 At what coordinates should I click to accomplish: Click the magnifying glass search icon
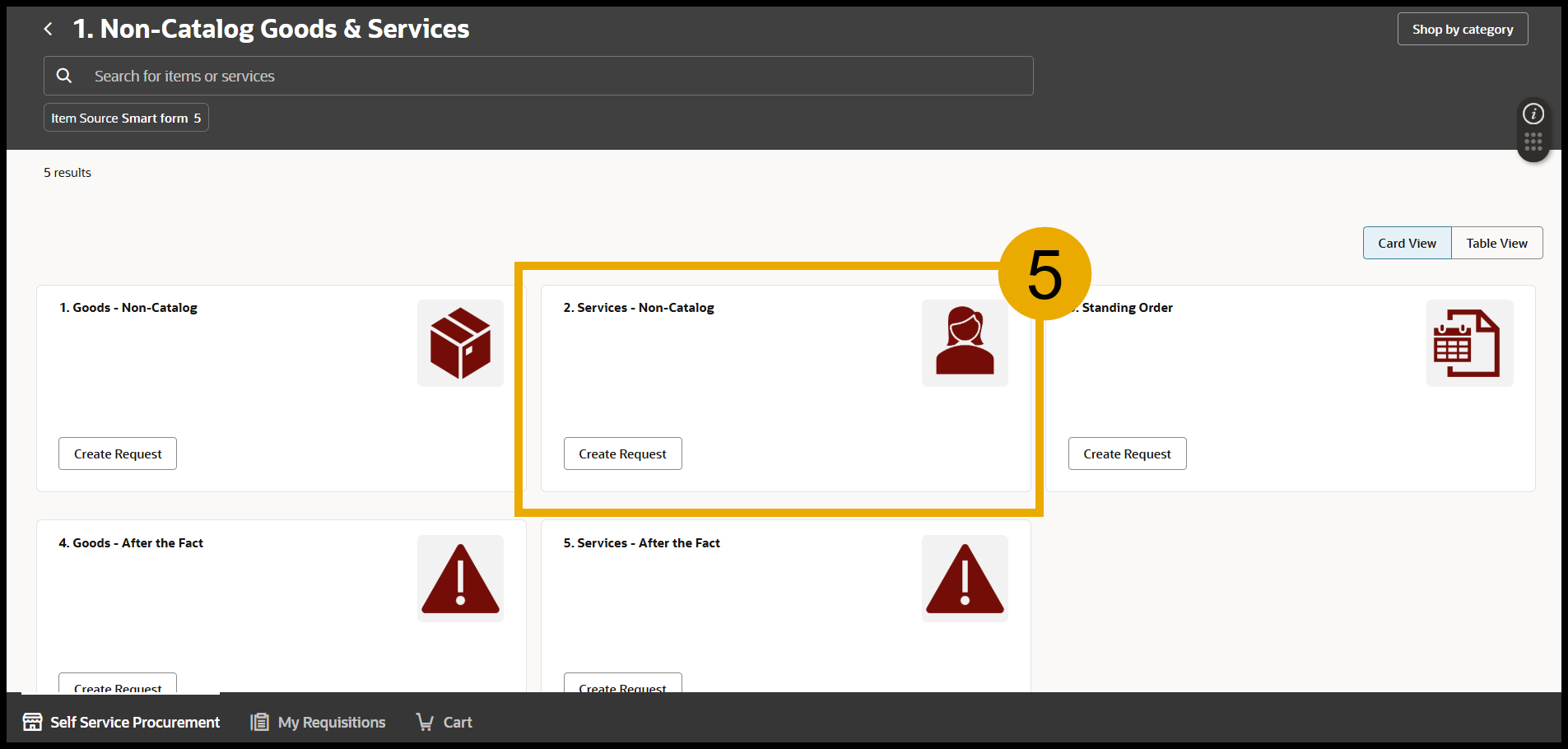pyautogui.click(x=64, y=76)
